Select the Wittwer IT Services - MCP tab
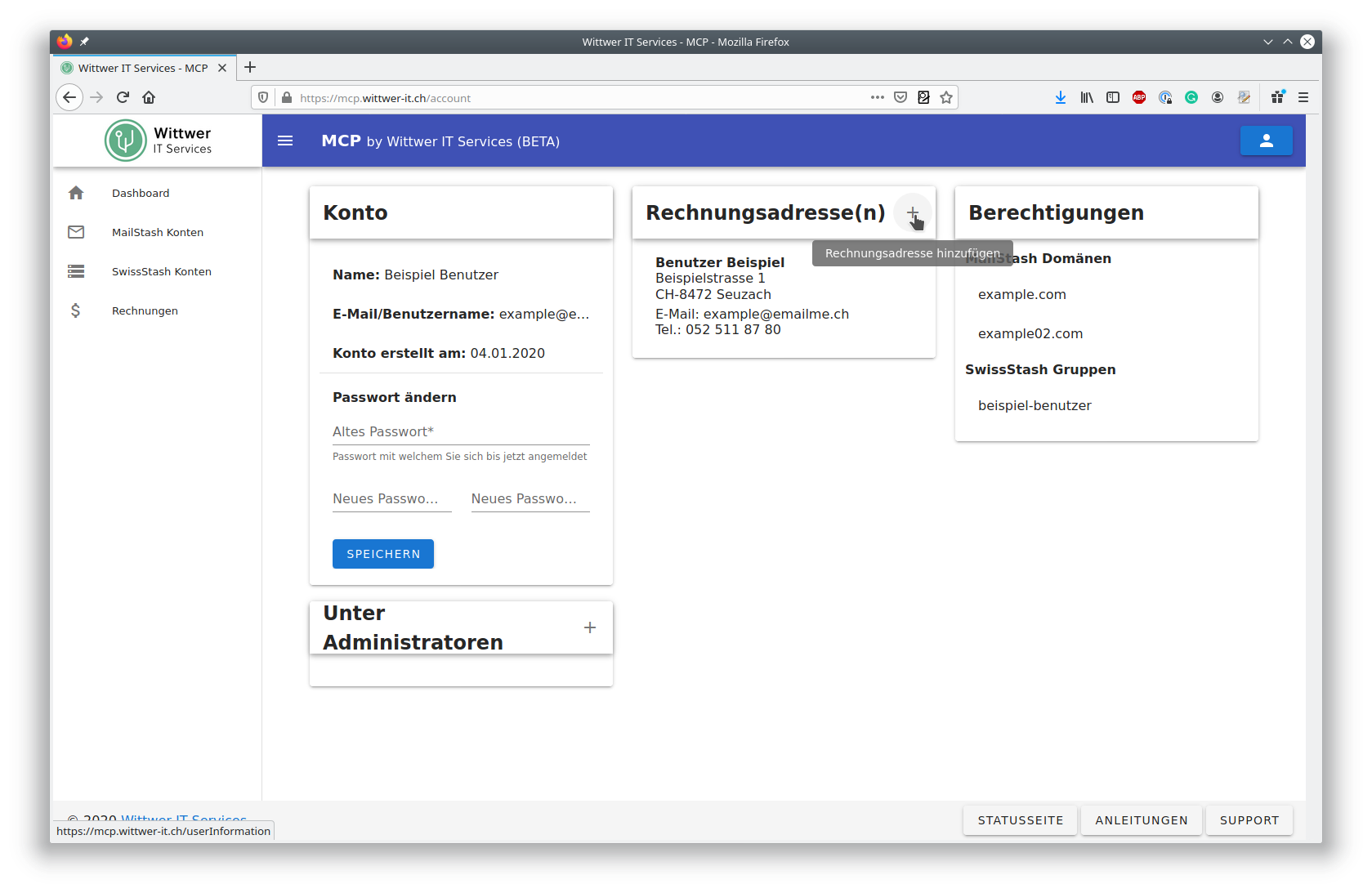The width and height of the screenshot is (1372, 893). point(145,68)
